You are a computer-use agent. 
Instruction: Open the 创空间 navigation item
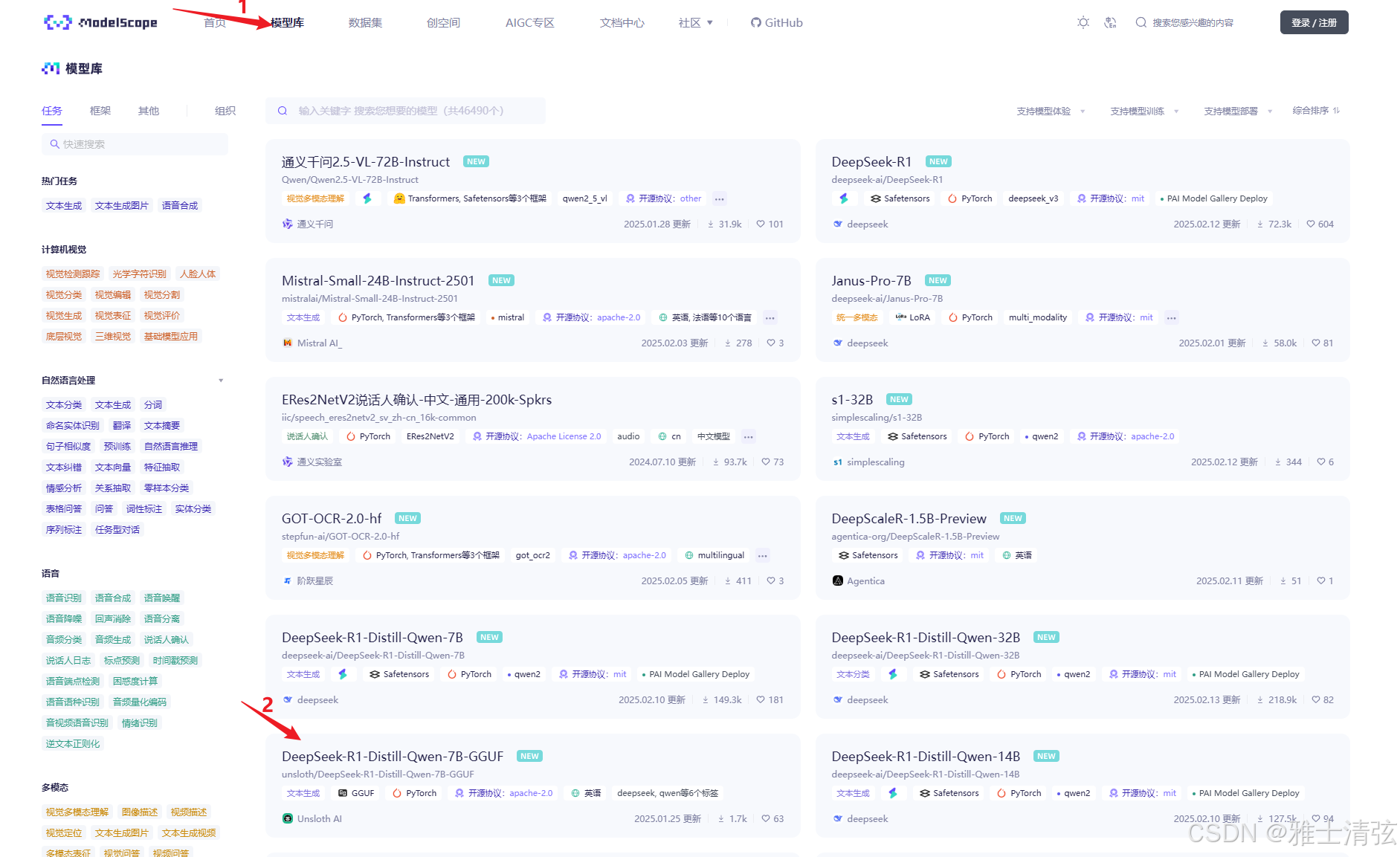pos(443,22)
